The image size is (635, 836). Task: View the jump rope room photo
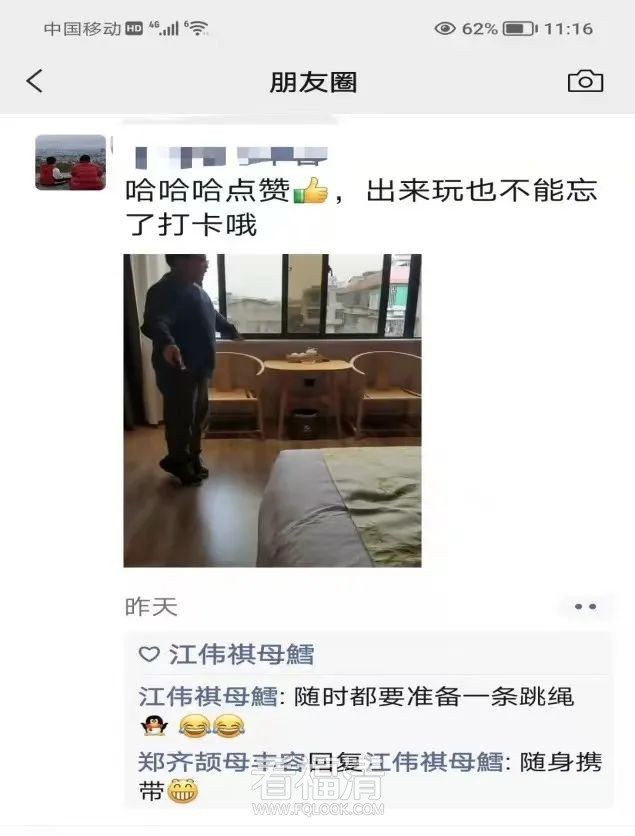[272, 411]
